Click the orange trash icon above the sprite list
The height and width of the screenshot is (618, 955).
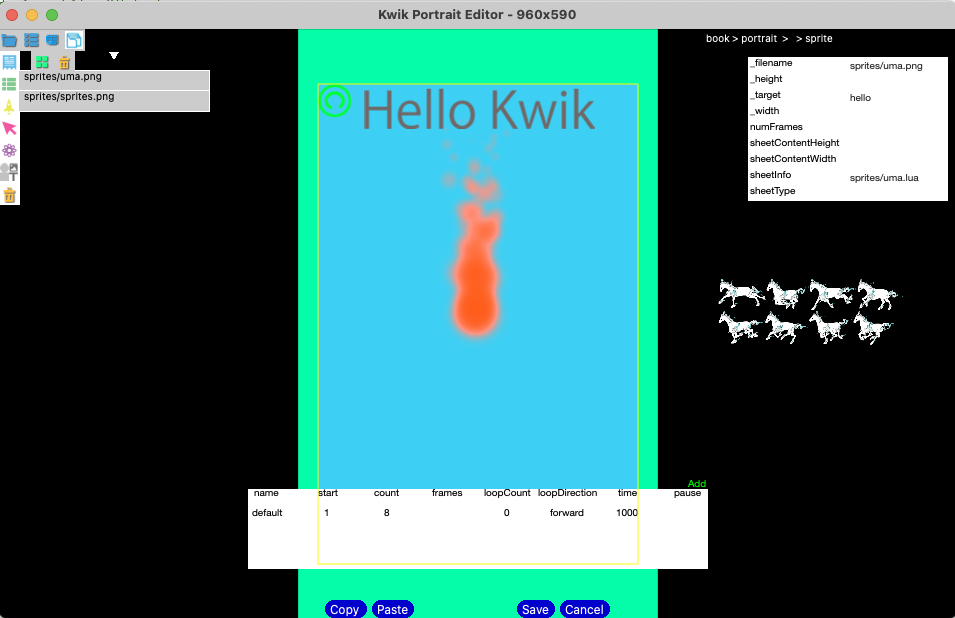65,62
